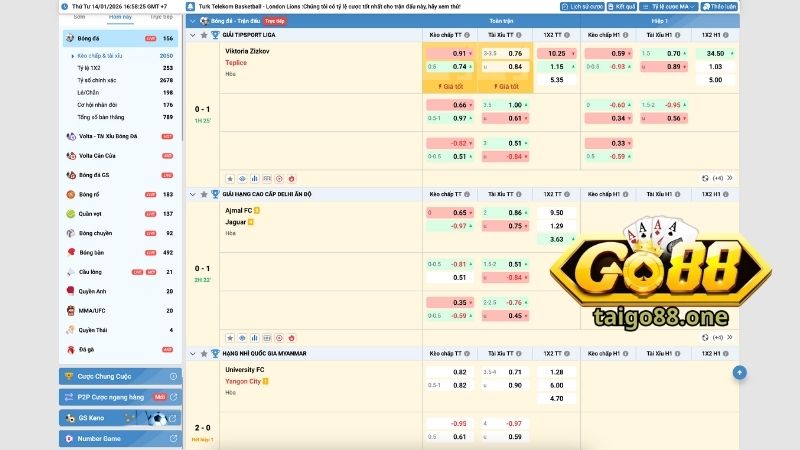Viewport: 800px width, 450px height.
Task: Click Yangon City team name
Action: point(243,381)
